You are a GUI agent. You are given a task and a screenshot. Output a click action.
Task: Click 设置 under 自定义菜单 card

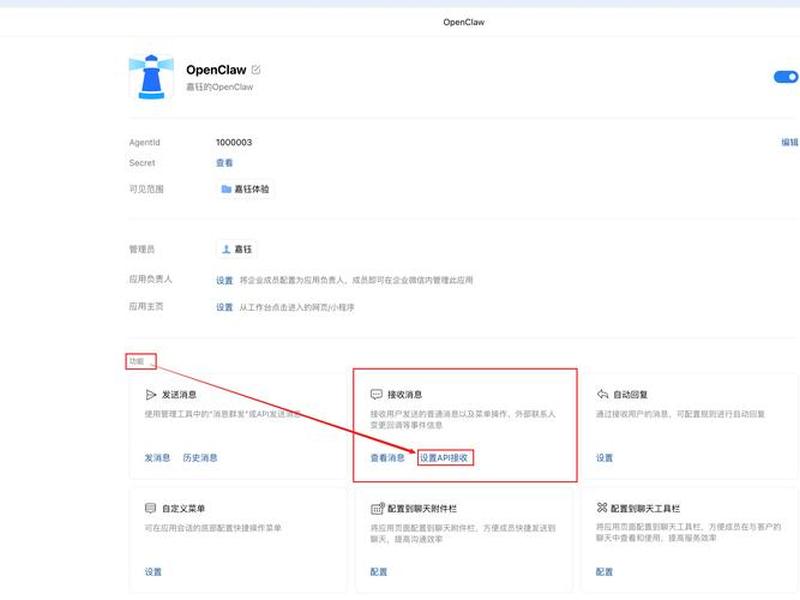(x=153, y=571)
